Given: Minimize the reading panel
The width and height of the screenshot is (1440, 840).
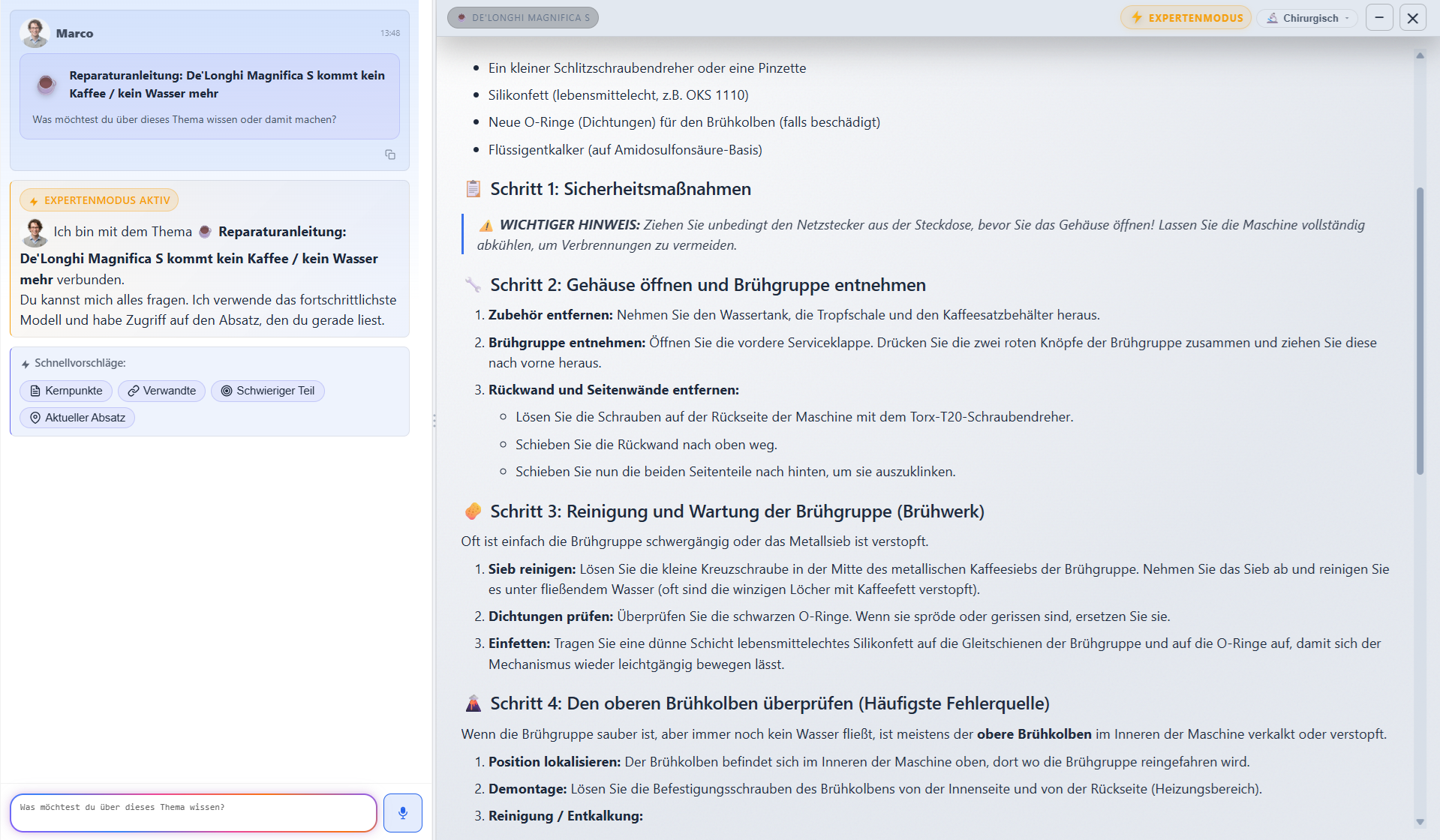Looking at the screenshot, I should tap(1379, 17).
